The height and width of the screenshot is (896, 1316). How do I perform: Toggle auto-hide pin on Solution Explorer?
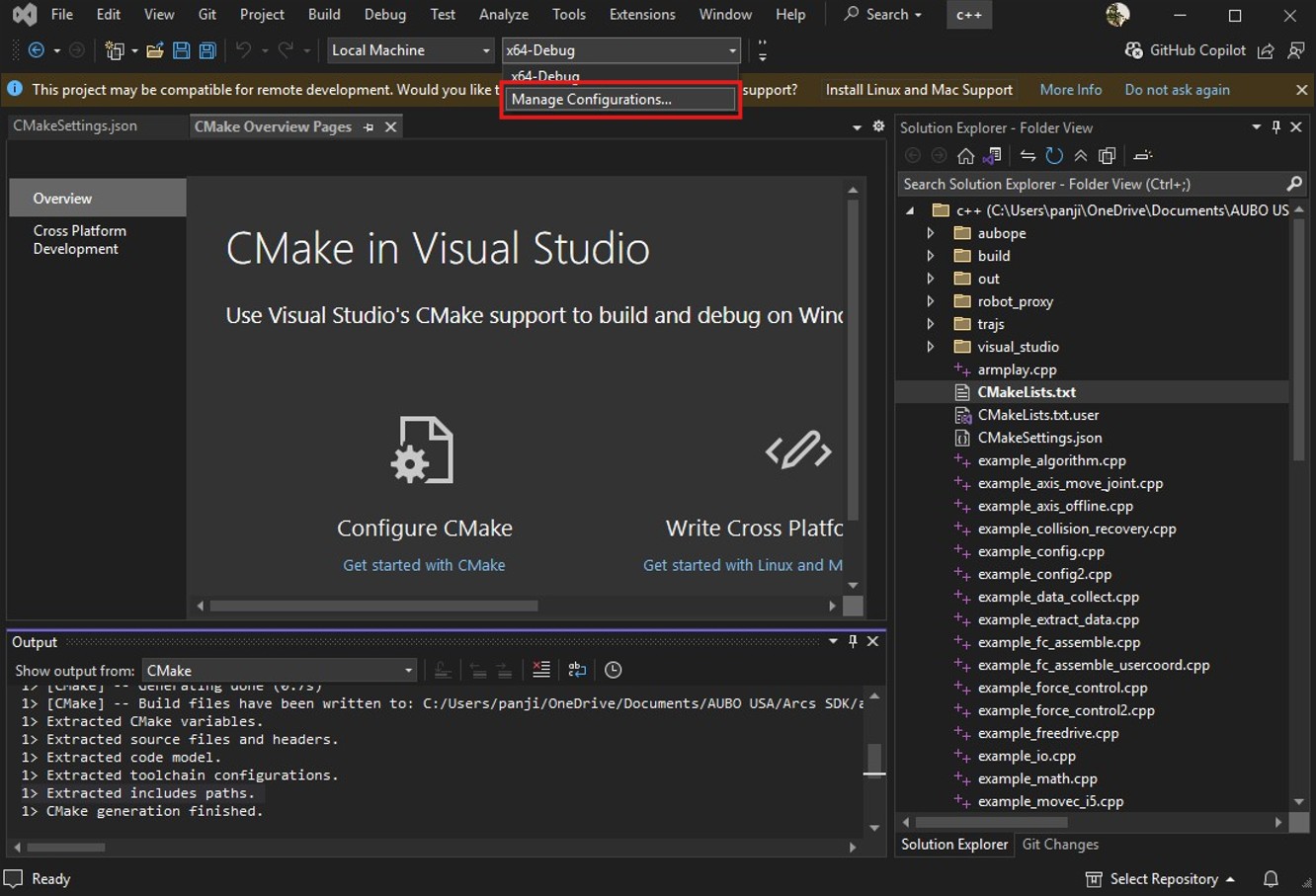1276,127
